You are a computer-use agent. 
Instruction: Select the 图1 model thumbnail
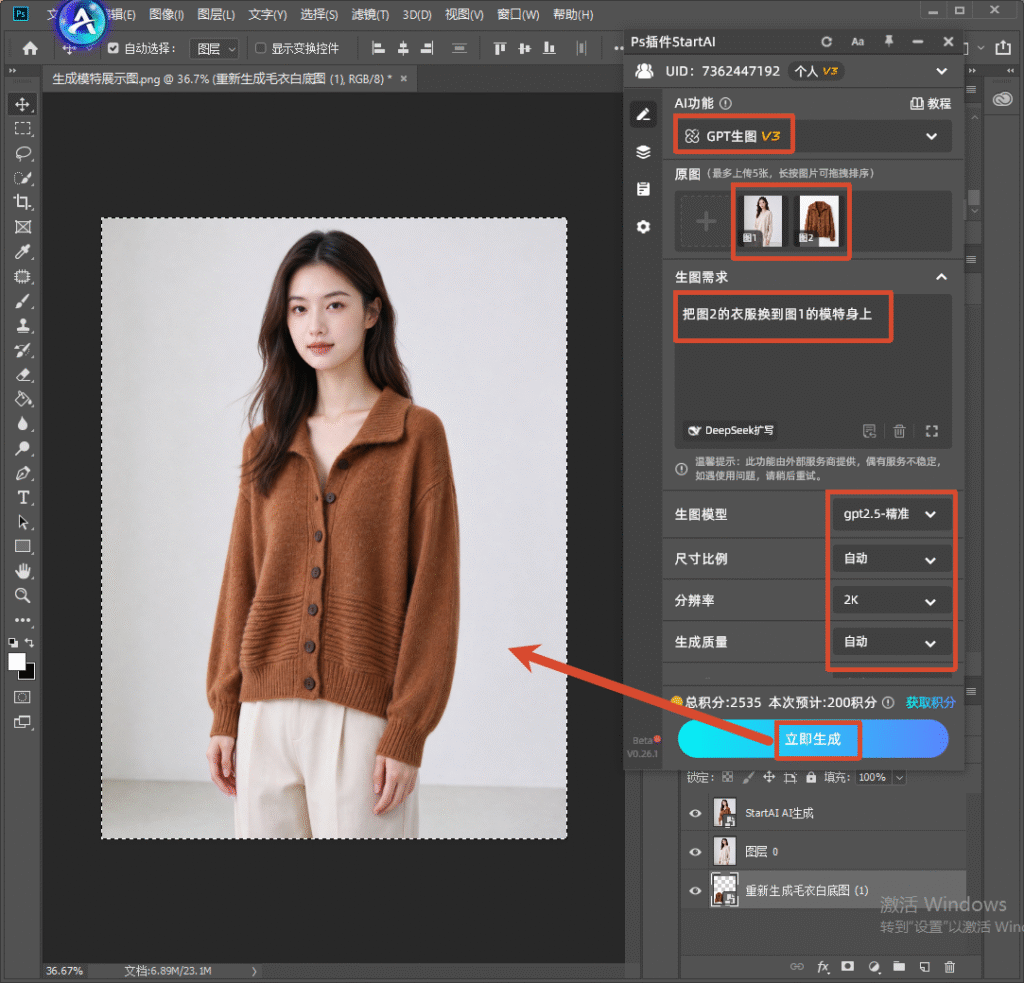[762, 221]
